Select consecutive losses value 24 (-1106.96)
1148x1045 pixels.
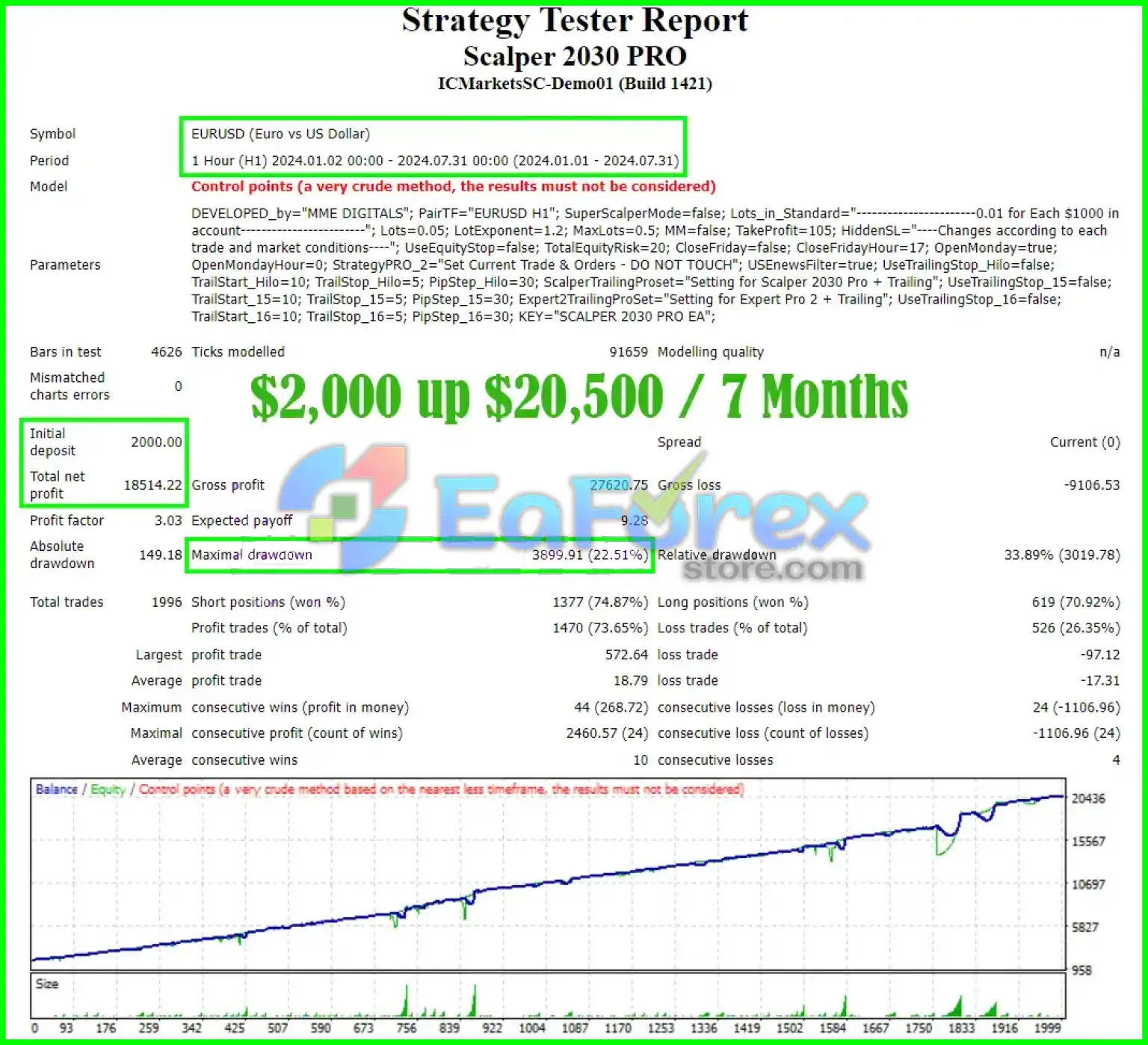[x=1076, y=707]
